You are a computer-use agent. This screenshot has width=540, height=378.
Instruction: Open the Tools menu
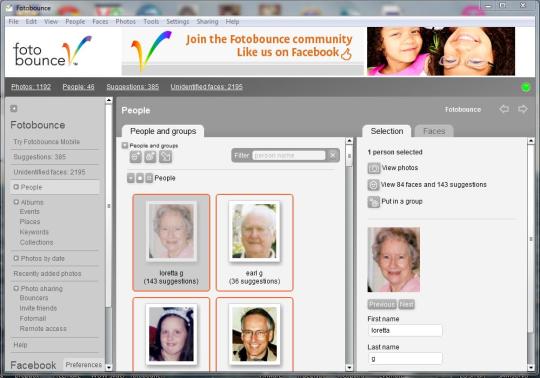[151, 21]
